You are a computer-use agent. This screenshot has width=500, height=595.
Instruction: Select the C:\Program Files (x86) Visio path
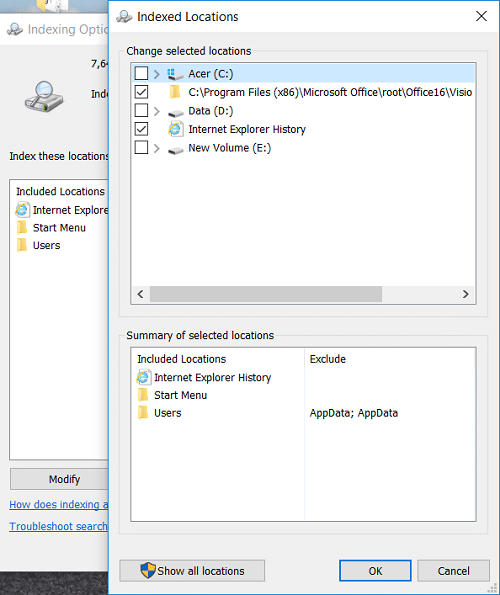(x=330, y=92)
